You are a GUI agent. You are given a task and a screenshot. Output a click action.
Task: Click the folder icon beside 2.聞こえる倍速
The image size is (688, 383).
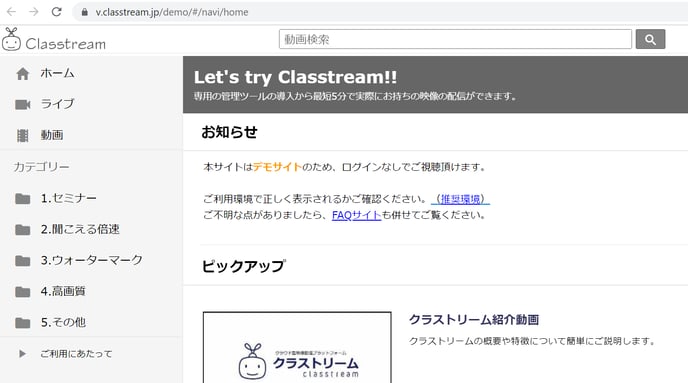click(22, 230)
